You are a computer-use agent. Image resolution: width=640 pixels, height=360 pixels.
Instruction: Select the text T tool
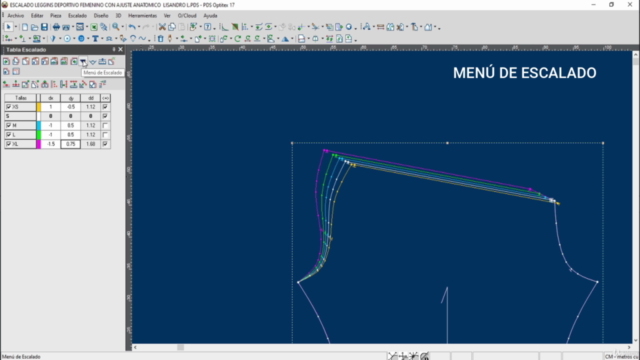95,39
